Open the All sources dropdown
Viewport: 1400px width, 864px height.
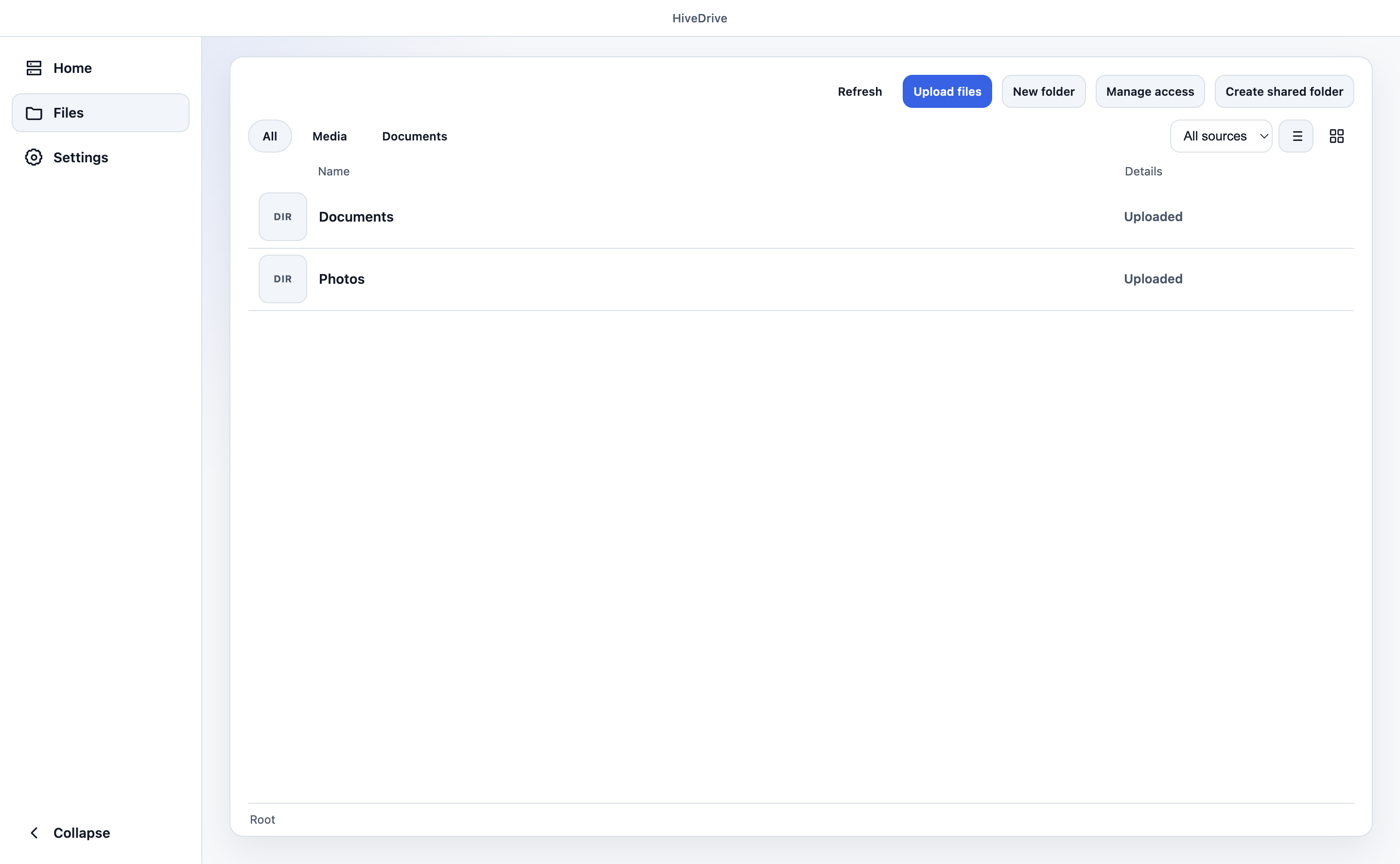coord(1221,136)
